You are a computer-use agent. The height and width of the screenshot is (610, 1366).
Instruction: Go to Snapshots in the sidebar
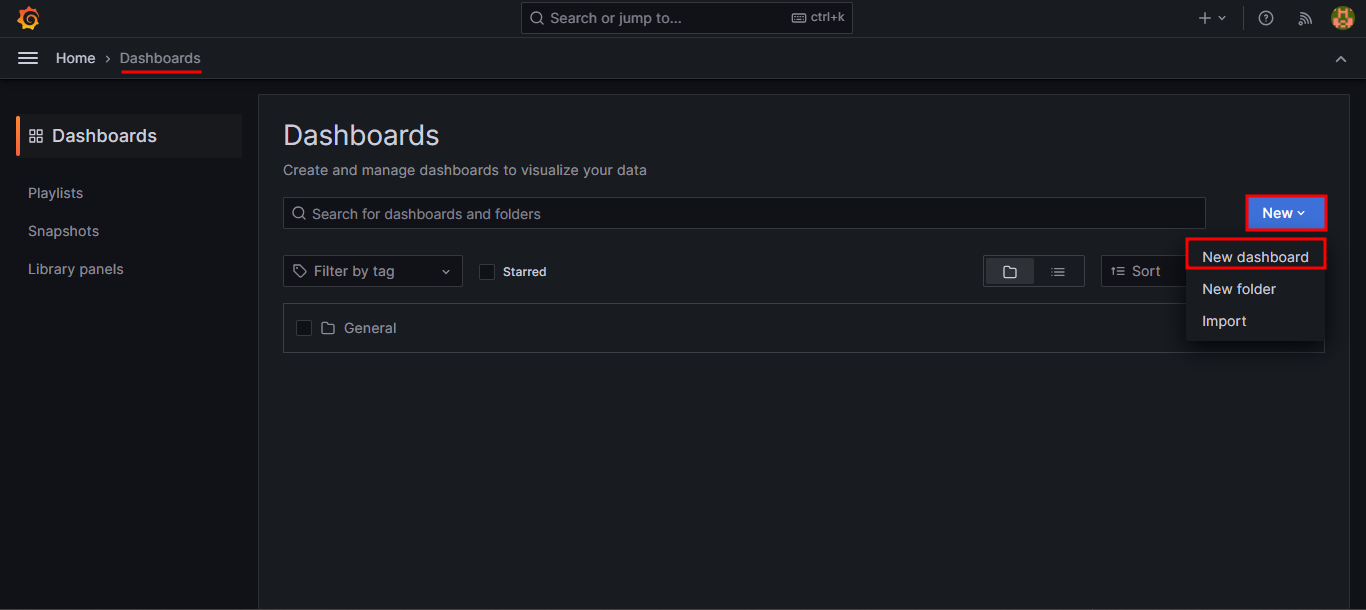click(x=63, y=231)
